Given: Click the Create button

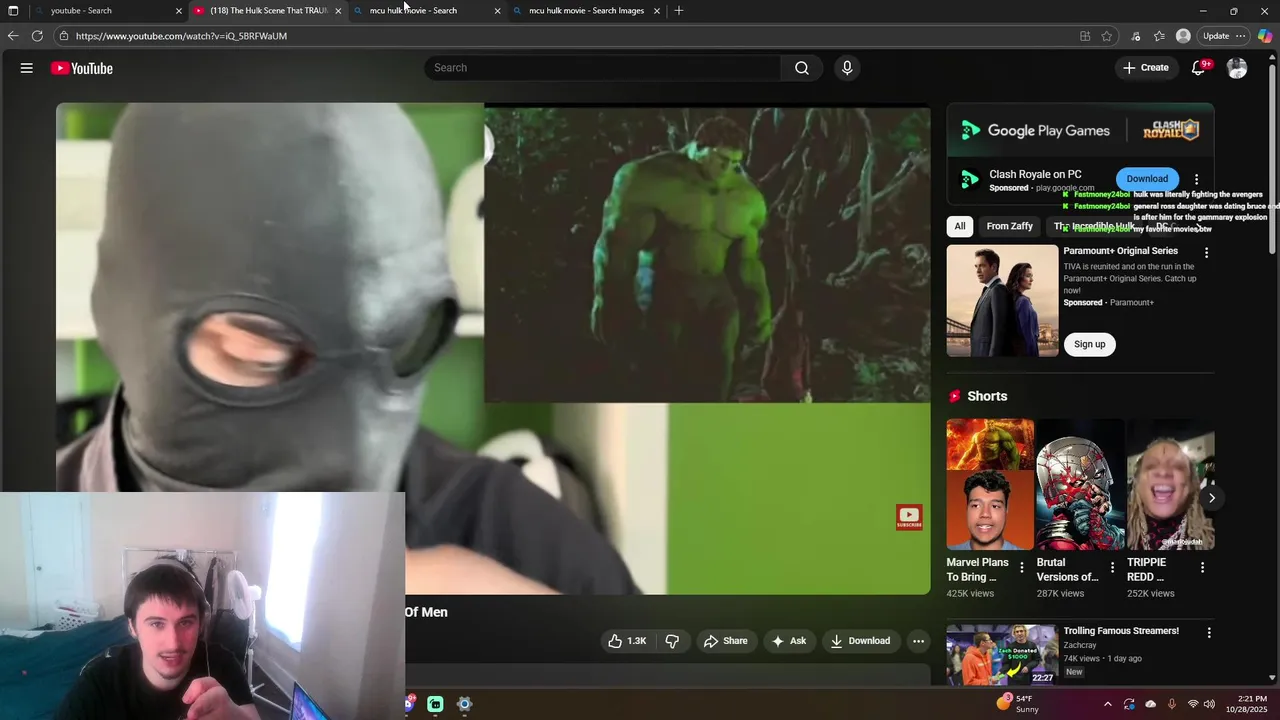Looking at the screenshot, I should pyautogui.click(x=1146, y=68).
